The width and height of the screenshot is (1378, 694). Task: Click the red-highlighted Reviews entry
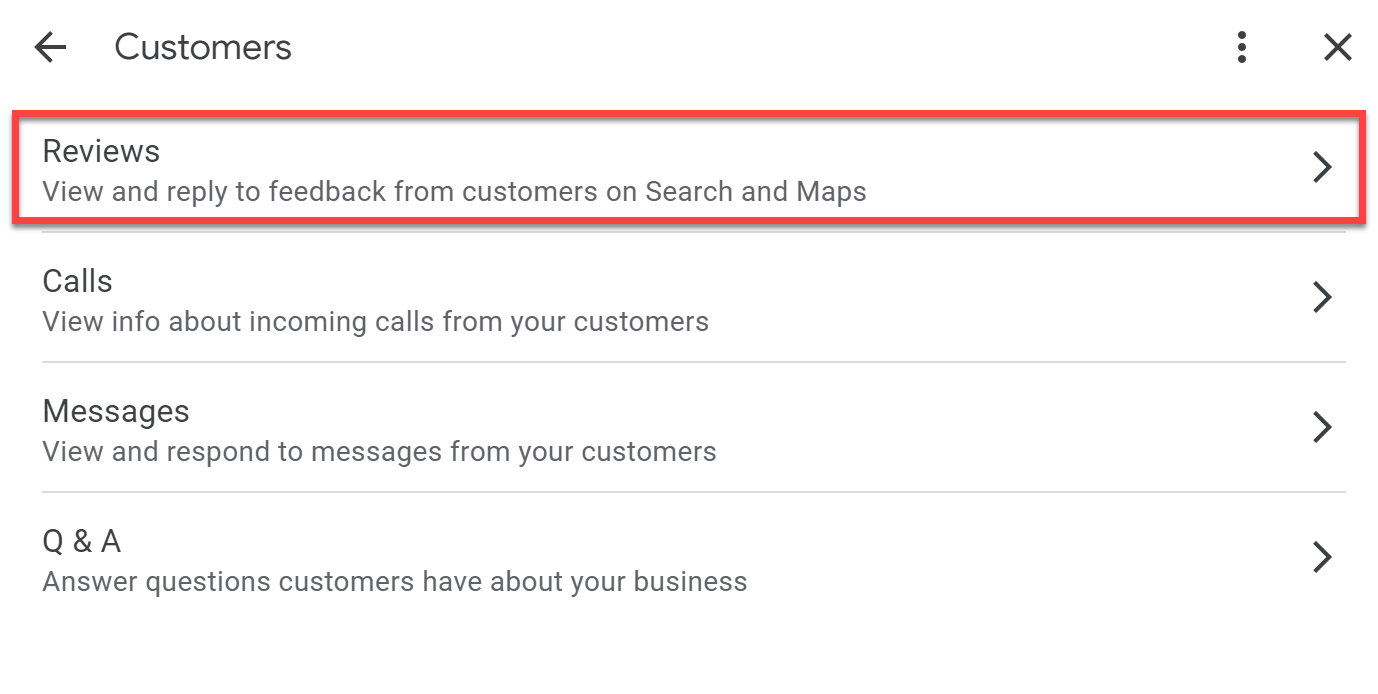pyautogui.click(x=400, y=170)
